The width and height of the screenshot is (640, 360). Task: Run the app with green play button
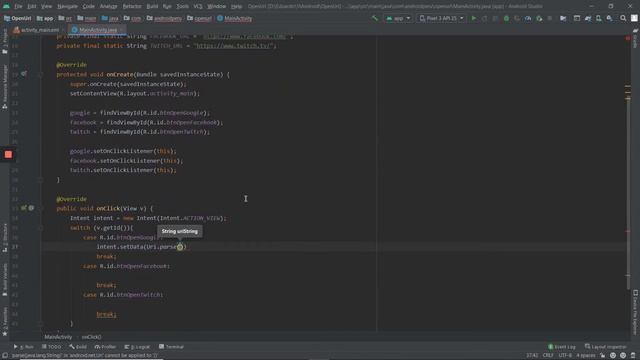473,18
